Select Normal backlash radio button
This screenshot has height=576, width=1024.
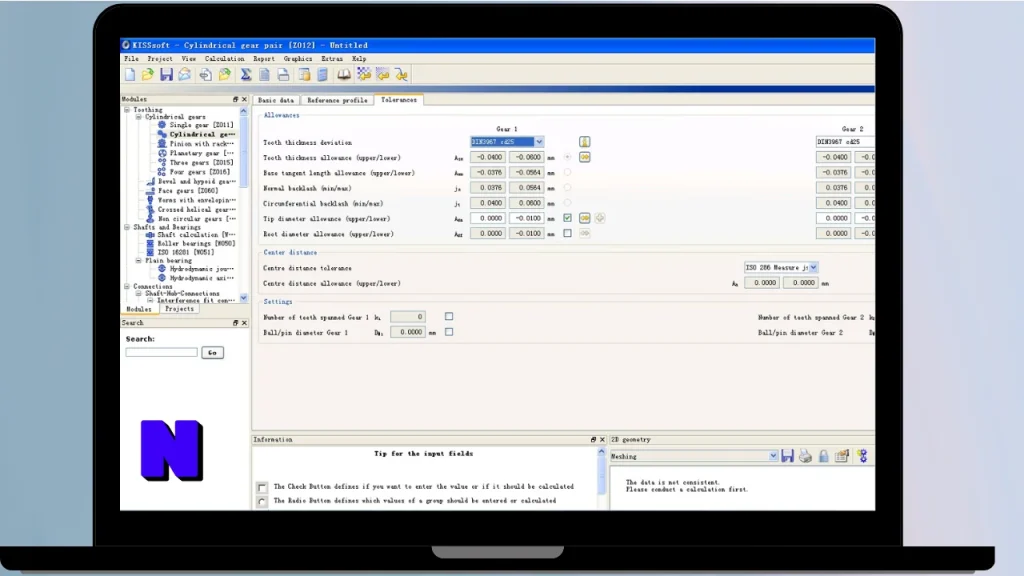[567, 187]
